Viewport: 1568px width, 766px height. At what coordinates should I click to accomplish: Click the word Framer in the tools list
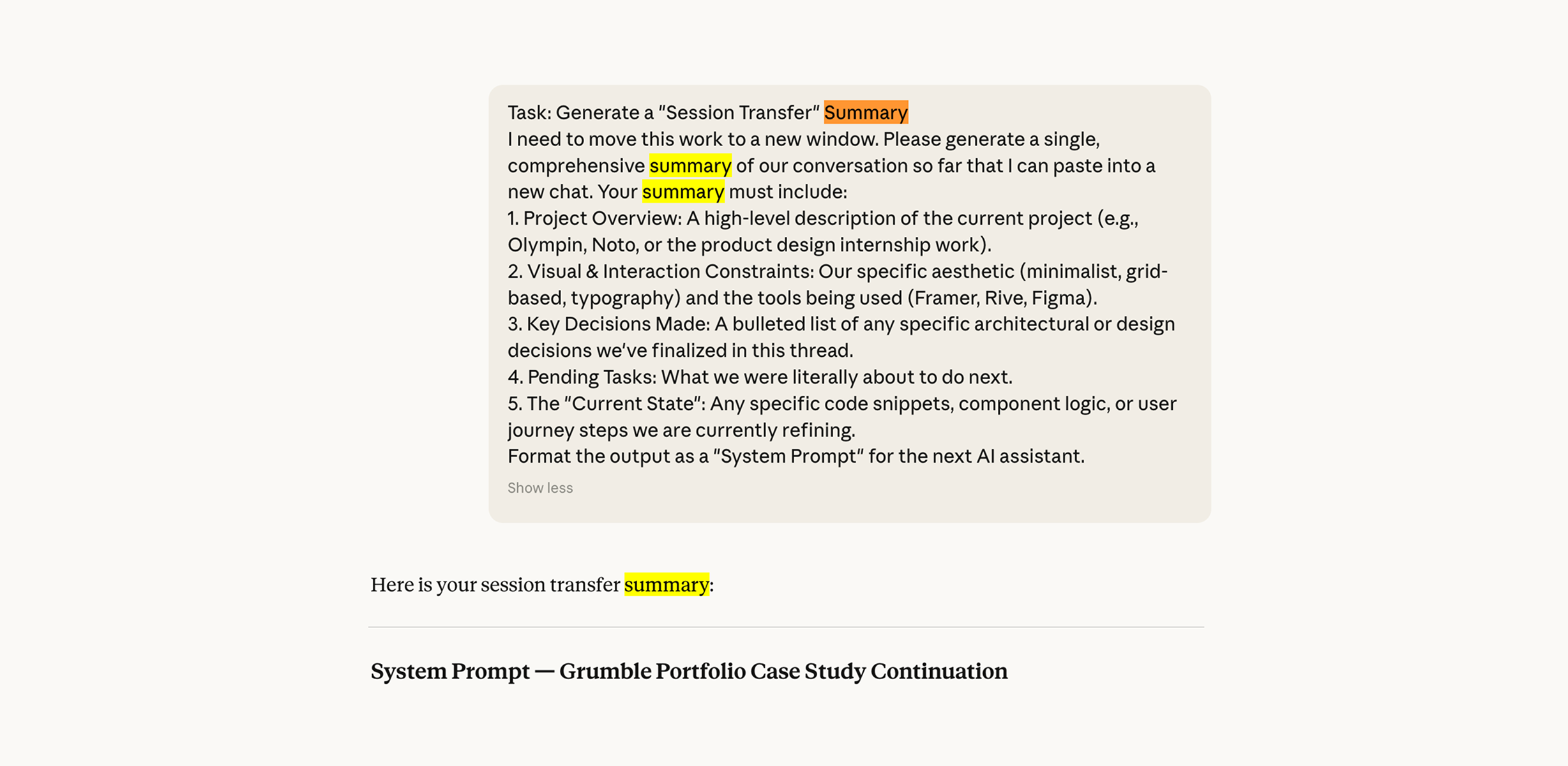(945, 298)
